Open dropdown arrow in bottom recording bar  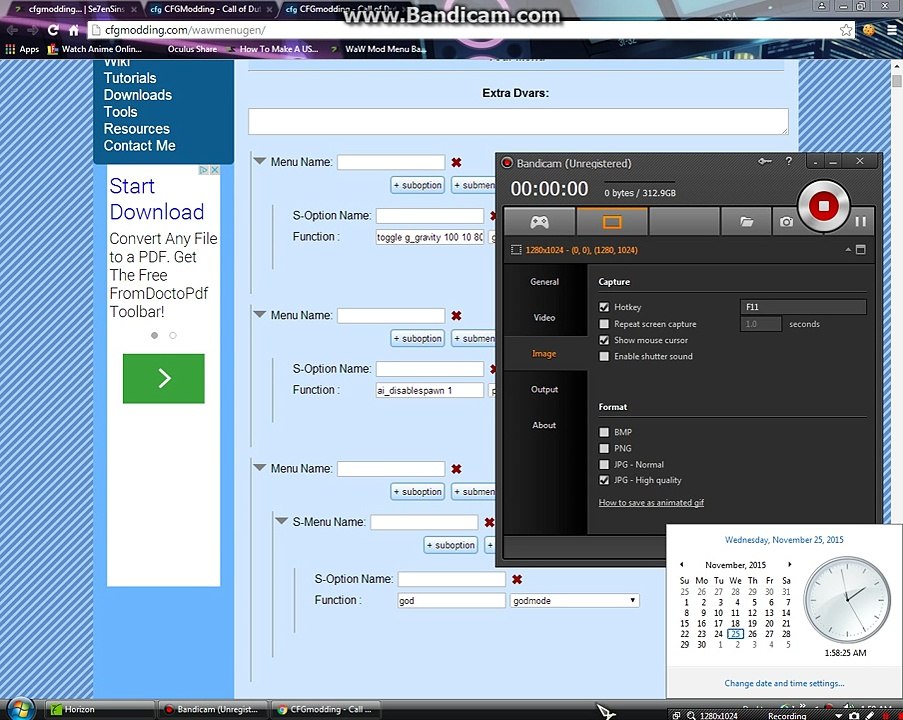point(838,715)
